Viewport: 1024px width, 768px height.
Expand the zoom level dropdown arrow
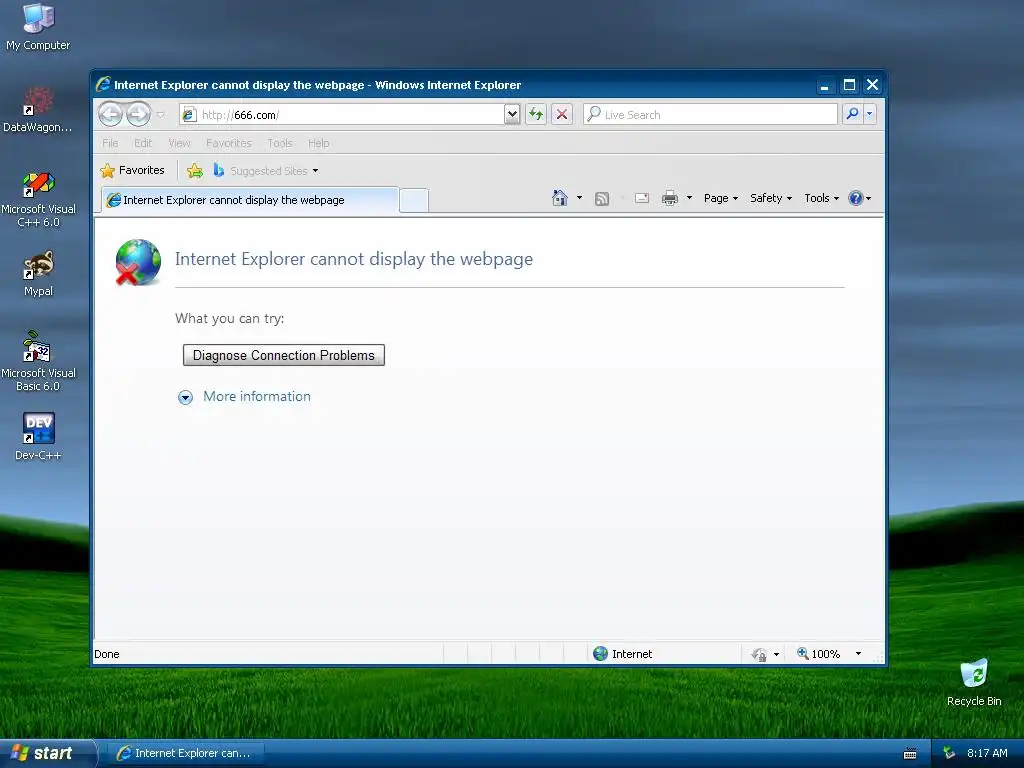click(858, 654)
